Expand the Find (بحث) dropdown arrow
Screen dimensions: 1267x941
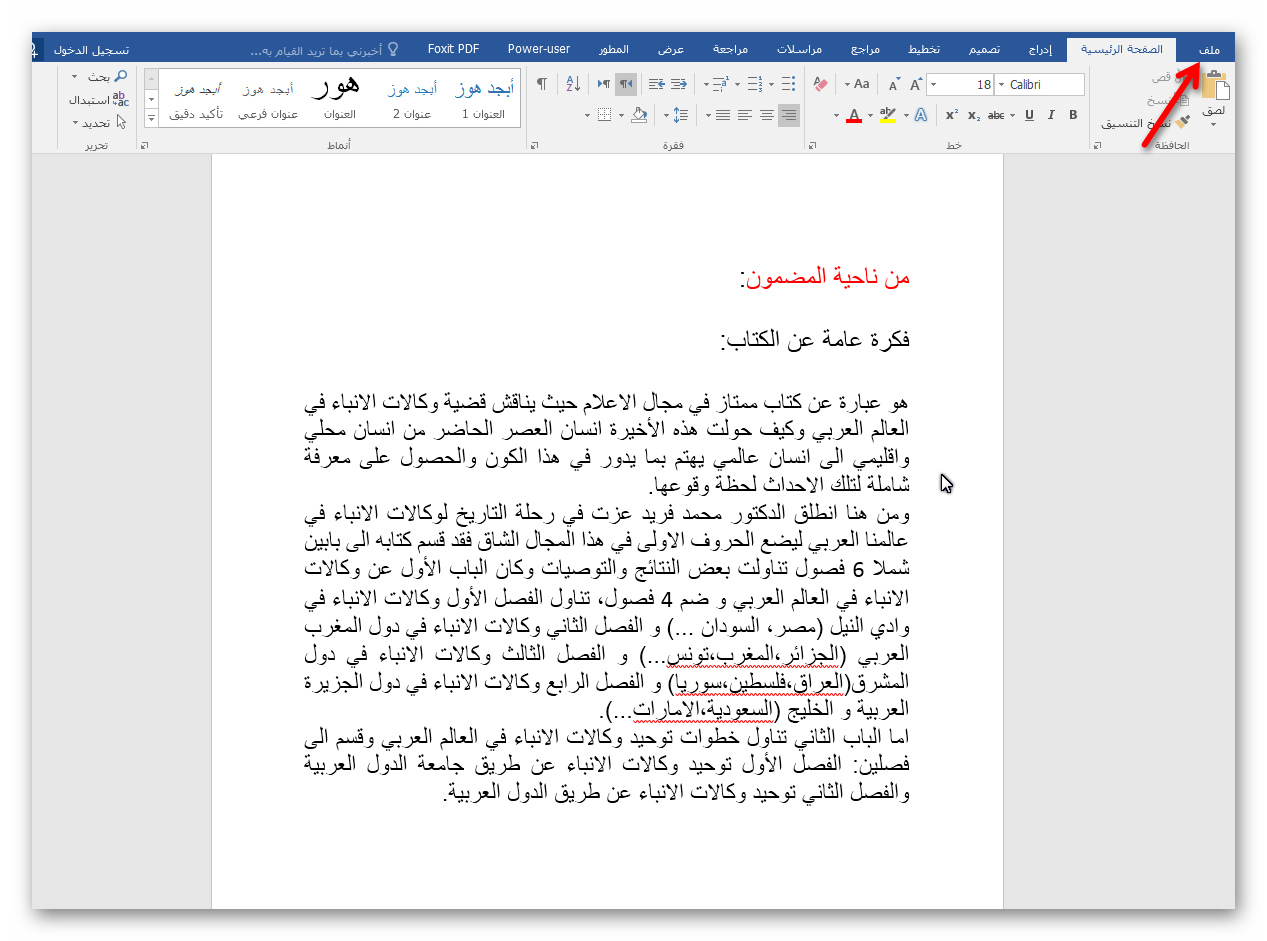[x=74, y=76]
